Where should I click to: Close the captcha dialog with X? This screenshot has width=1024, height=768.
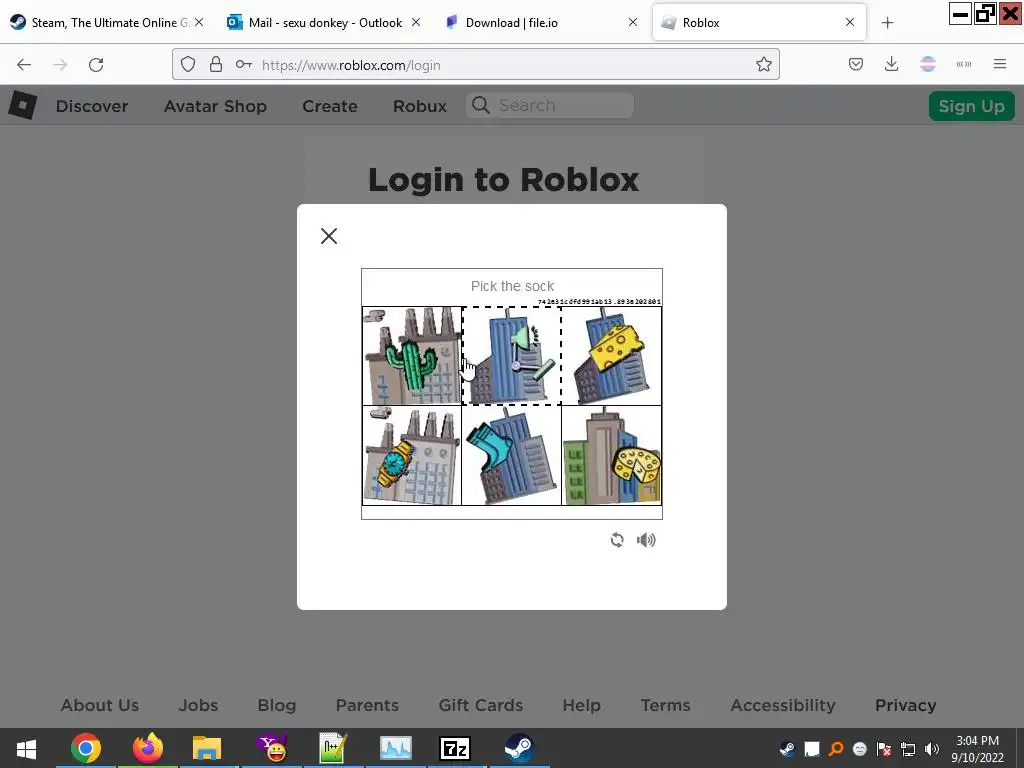click(329, 236)
